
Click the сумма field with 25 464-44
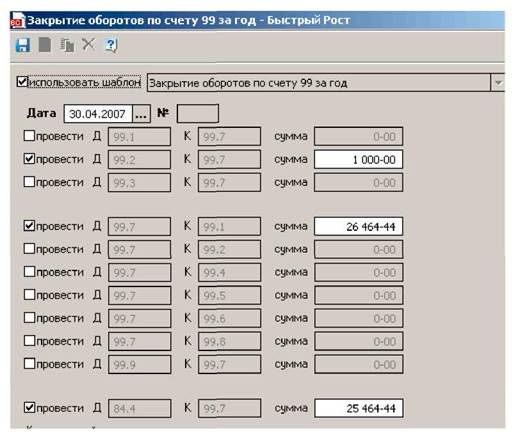[x=359, y=408]
